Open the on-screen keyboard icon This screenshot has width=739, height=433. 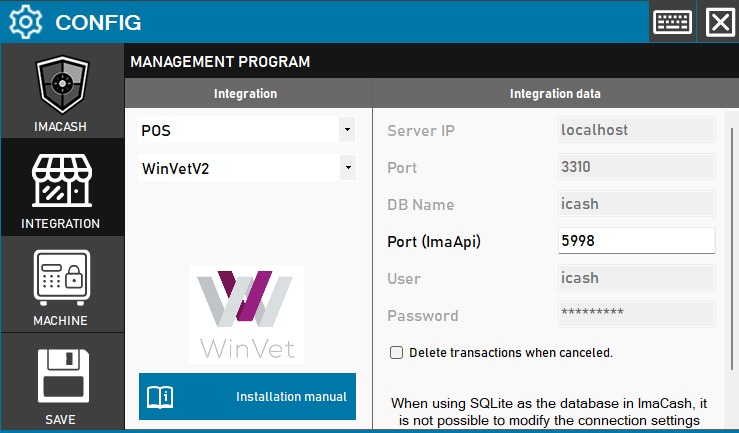coord(672,22)
